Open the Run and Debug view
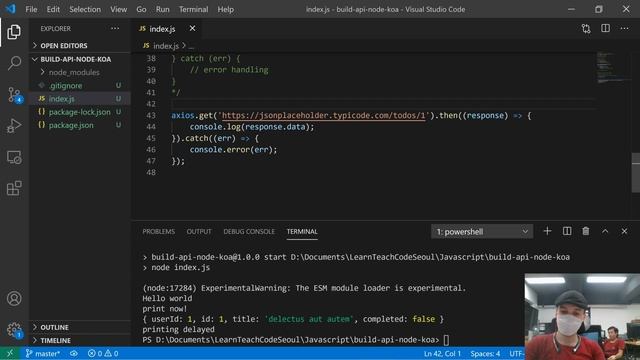640x360 pixels. 14,126
